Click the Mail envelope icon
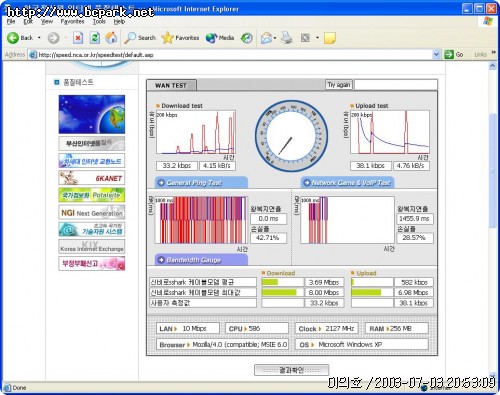 266,38
